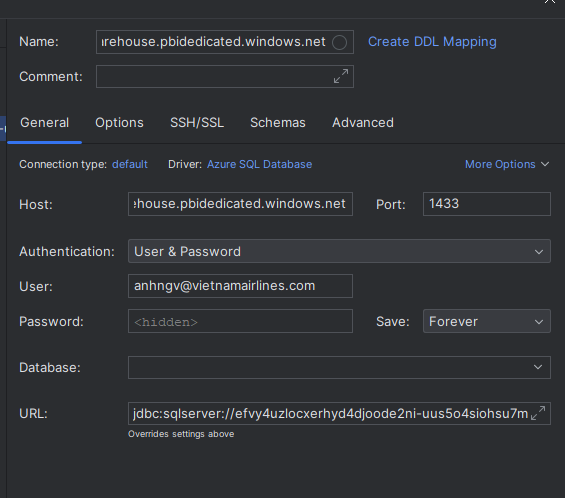565x498 pixels.
Task: Open the More Options menu
Action: 507,164
